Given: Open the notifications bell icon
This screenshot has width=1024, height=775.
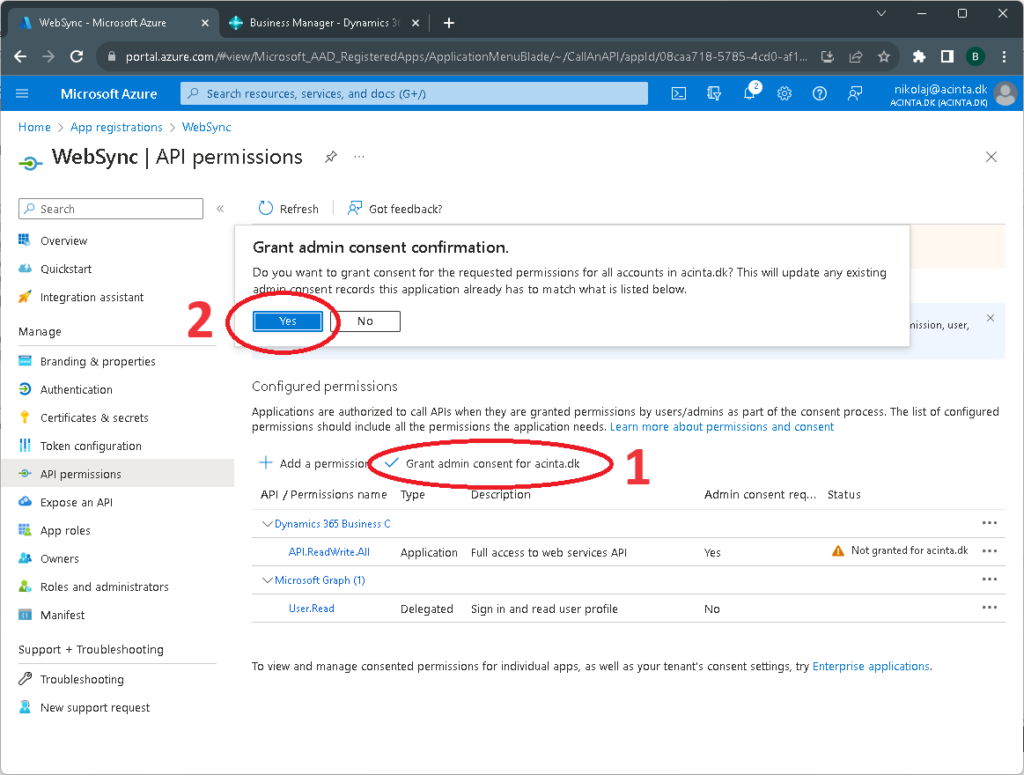Looking at the screenshot, I should (x=749, y=93).
